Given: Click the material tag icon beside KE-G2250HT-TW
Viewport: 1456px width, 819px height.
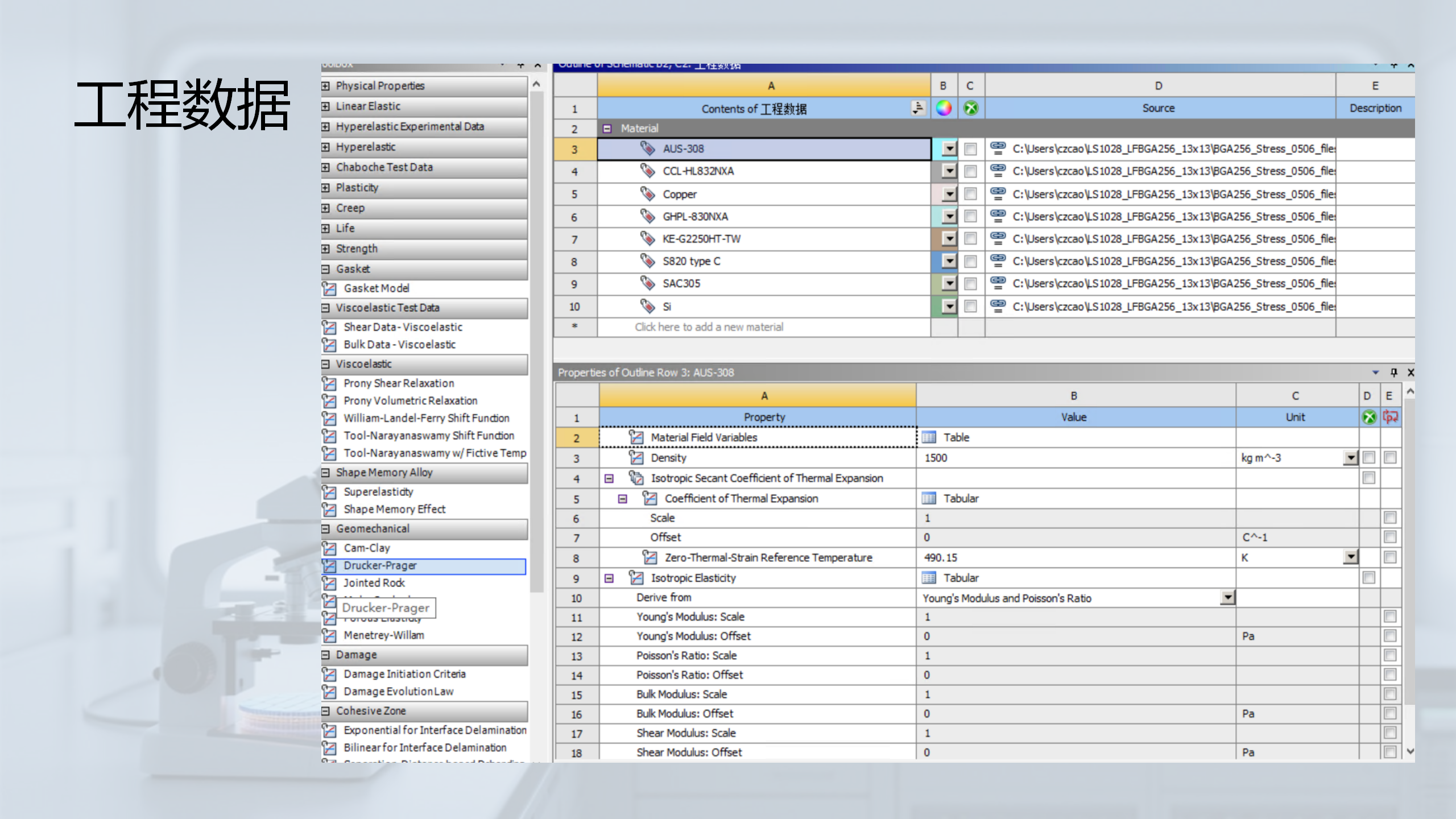Looking at the screenshot, I should point(647,238).
